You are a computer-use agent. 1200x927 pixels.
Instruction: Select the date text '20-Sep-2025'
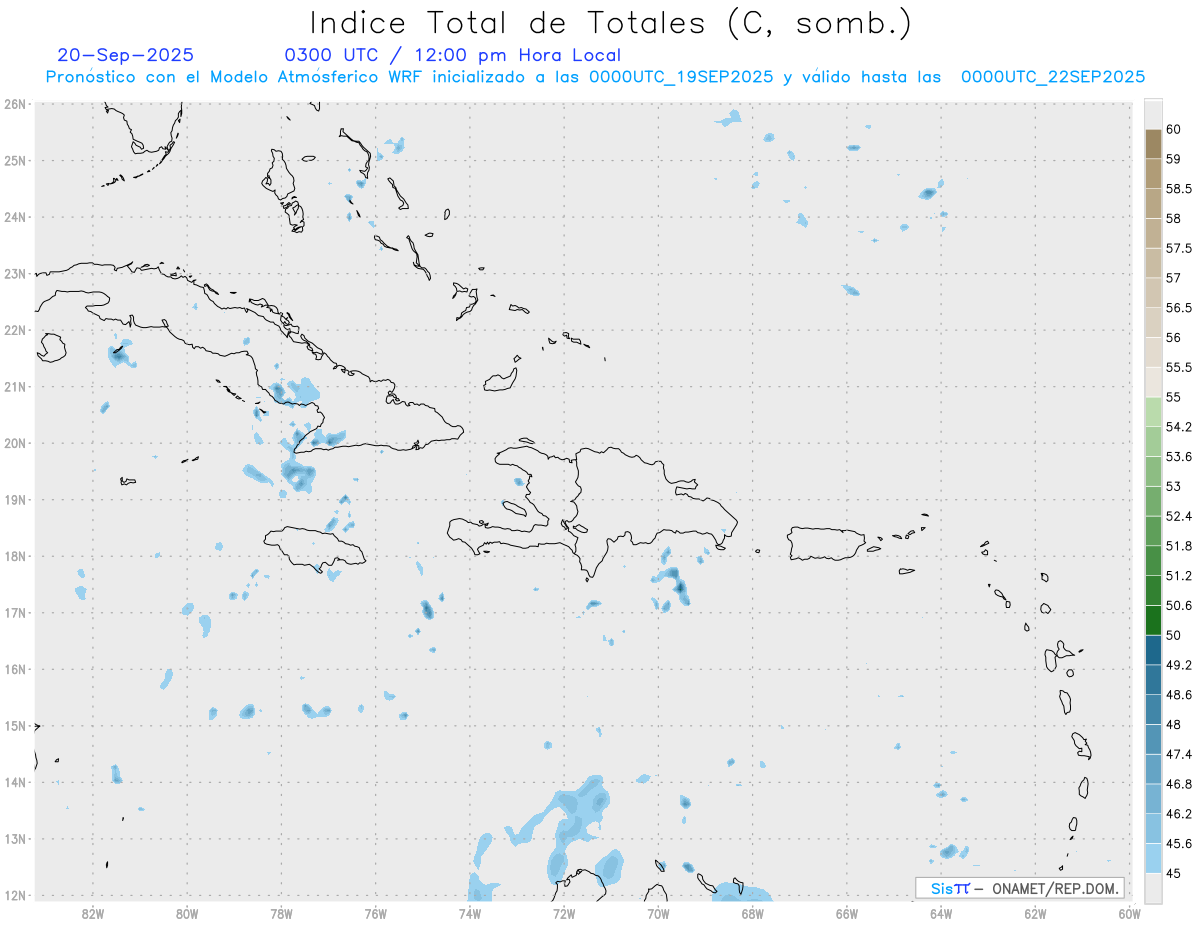[126, 55]
